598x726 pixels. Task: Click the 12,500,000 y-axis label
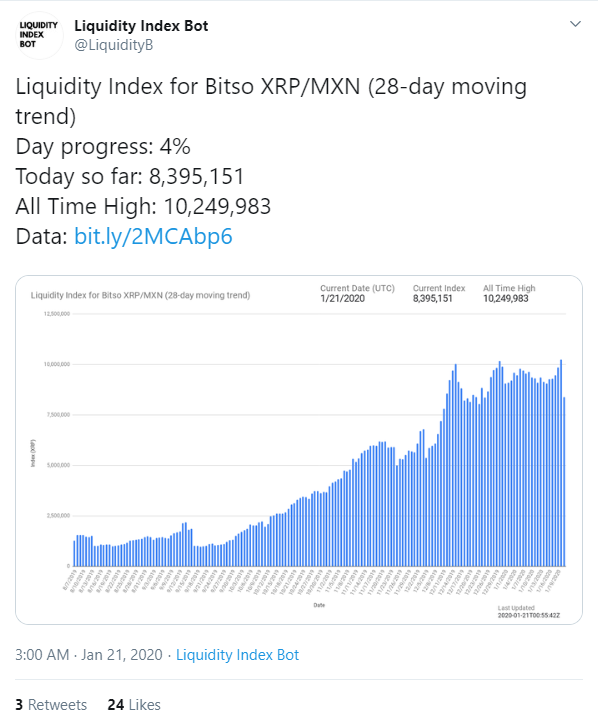pyautogui.click(x=57, y=314)
